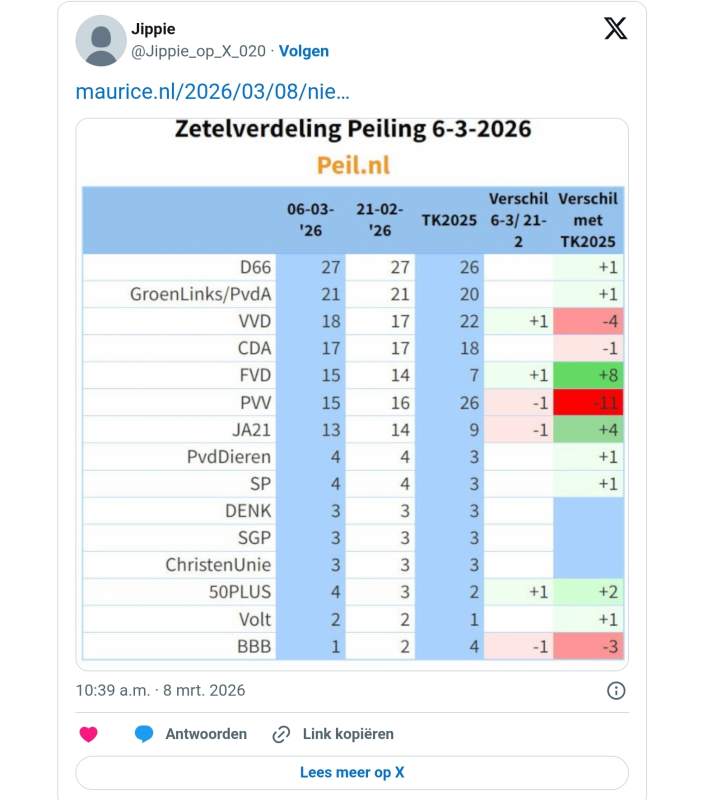Screen dimensions: 722x800
Task: Click the green FVD +8 cell
Action: 589,376
